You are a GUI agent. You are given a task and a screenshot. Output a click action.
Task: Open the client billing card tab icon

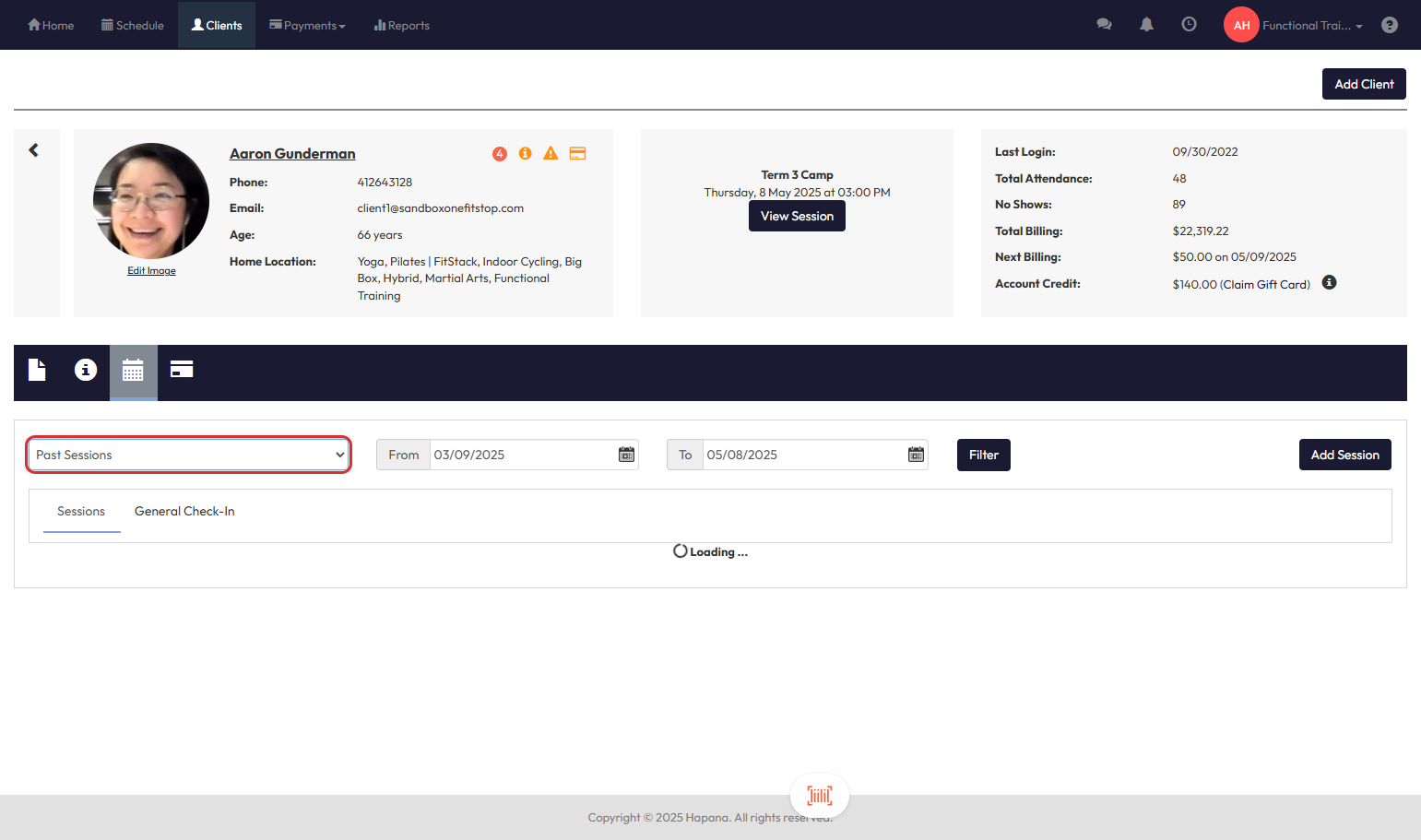click(x=182, y=370)
